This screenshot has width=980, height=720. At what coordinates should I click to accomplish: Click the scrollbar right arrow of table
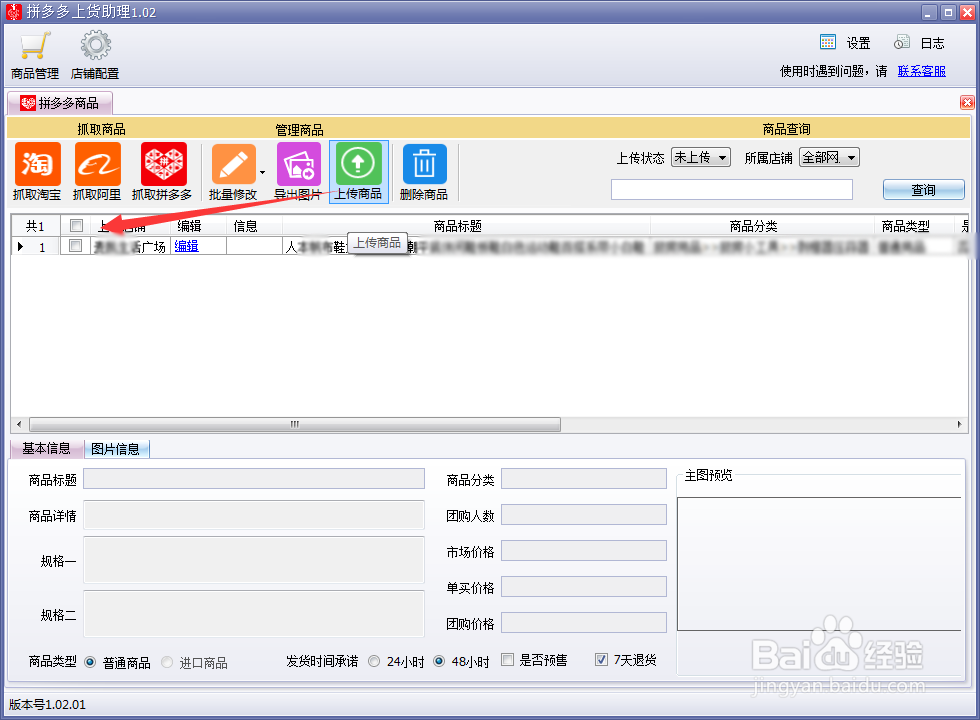[x=959, y=424]
